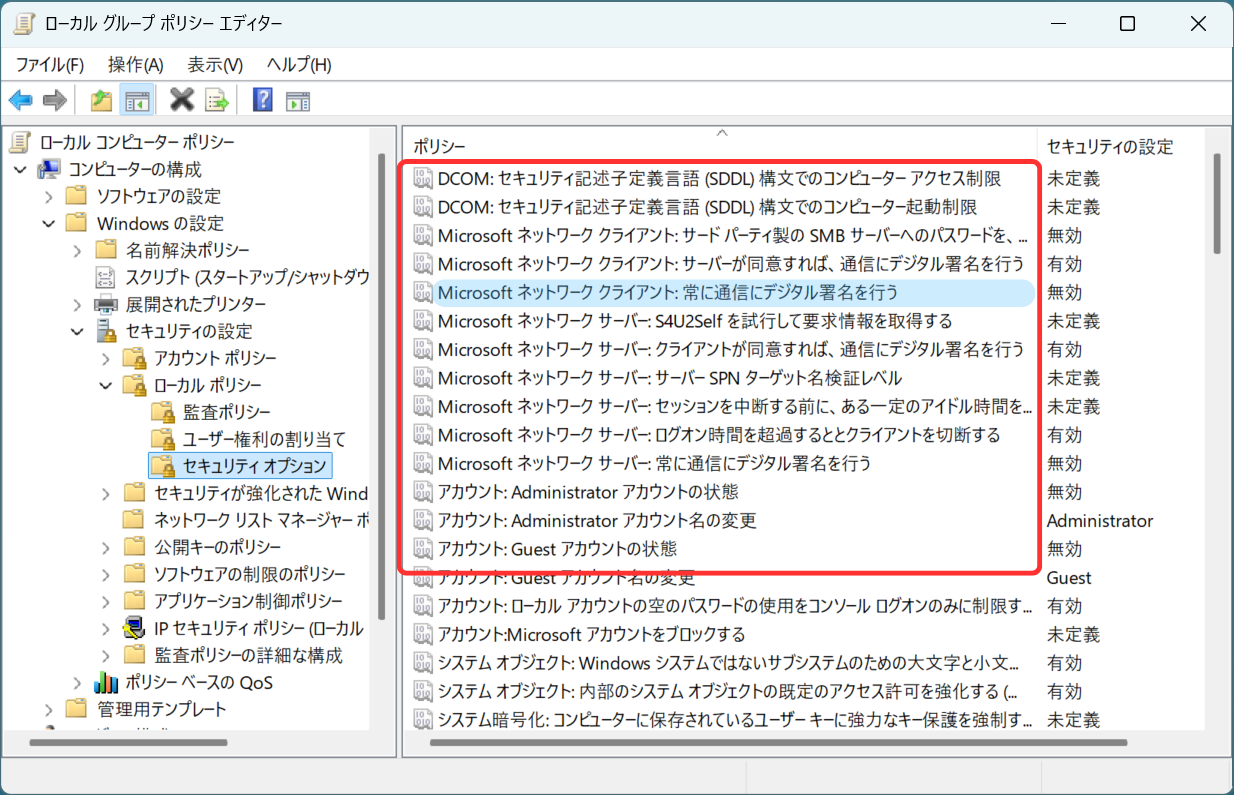The width and height of the screenshot is (1234, 795).
Task: Click the 監査ポリシー folder icon
Action: [163, 412]
